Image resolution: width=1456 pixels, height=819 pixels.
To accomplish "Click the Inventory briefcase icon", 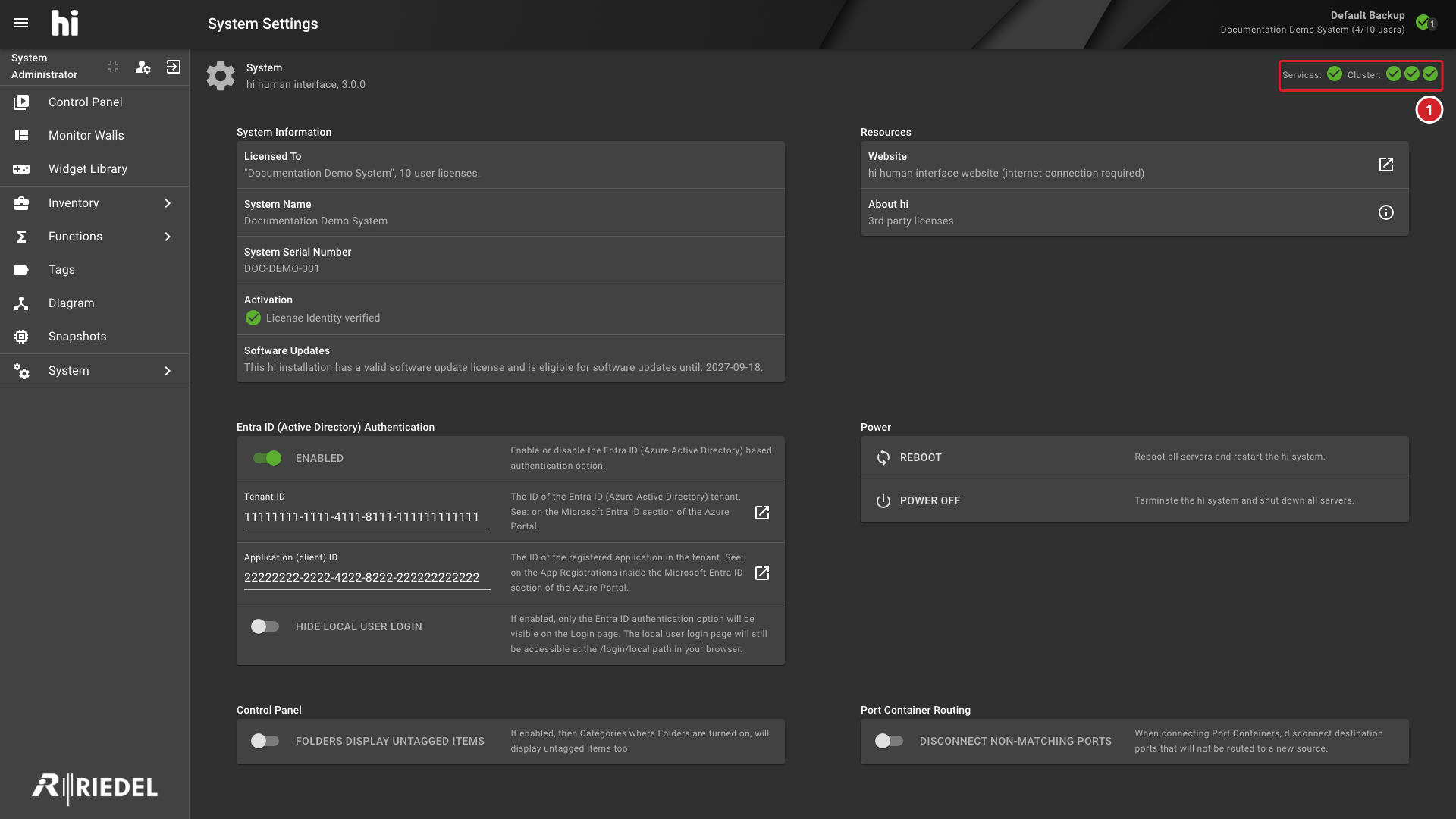I will 21,202.
